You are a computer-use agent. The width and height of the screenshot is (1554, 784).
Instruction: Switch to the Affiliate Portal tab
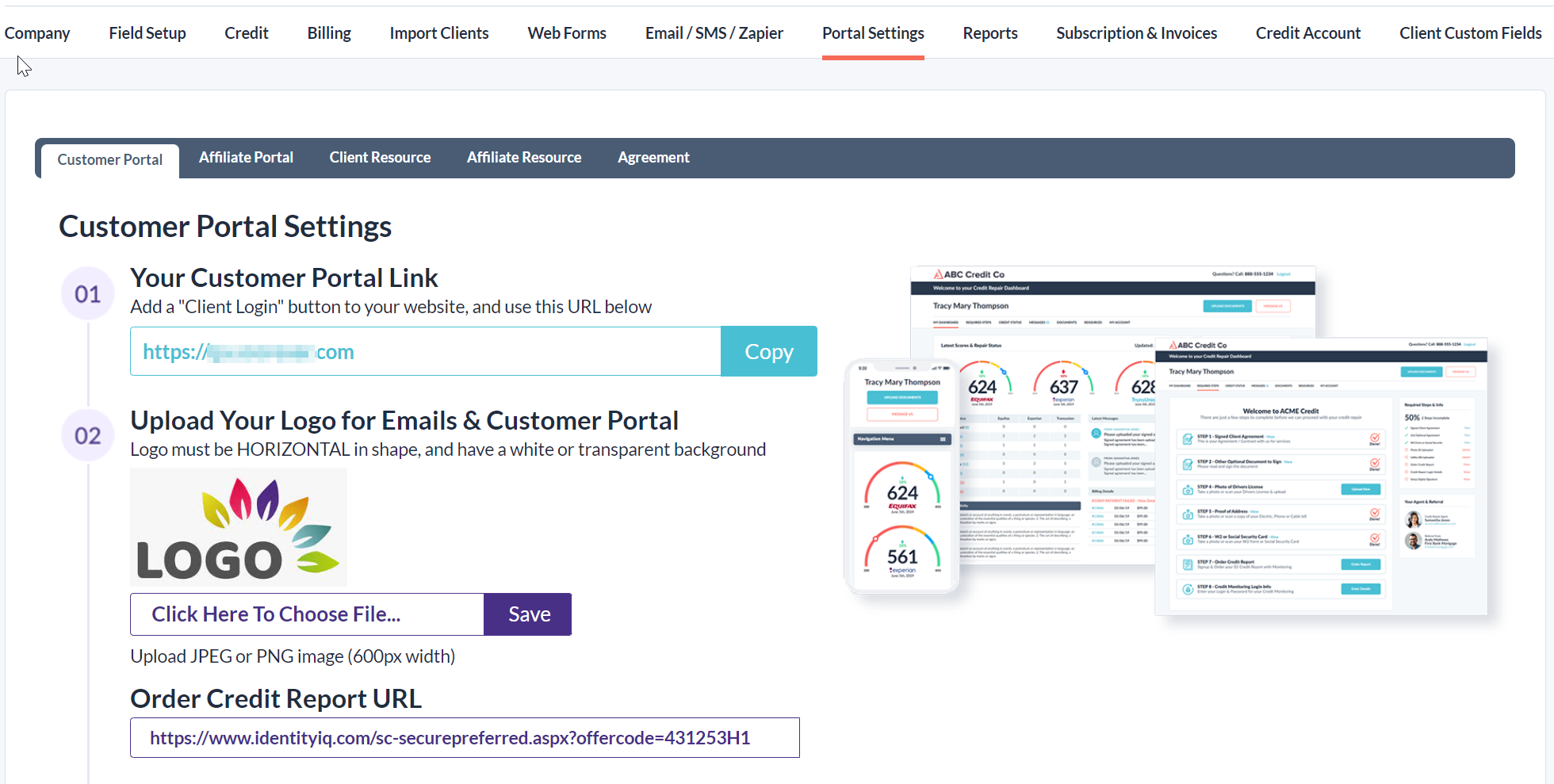[x=246, y=158]
